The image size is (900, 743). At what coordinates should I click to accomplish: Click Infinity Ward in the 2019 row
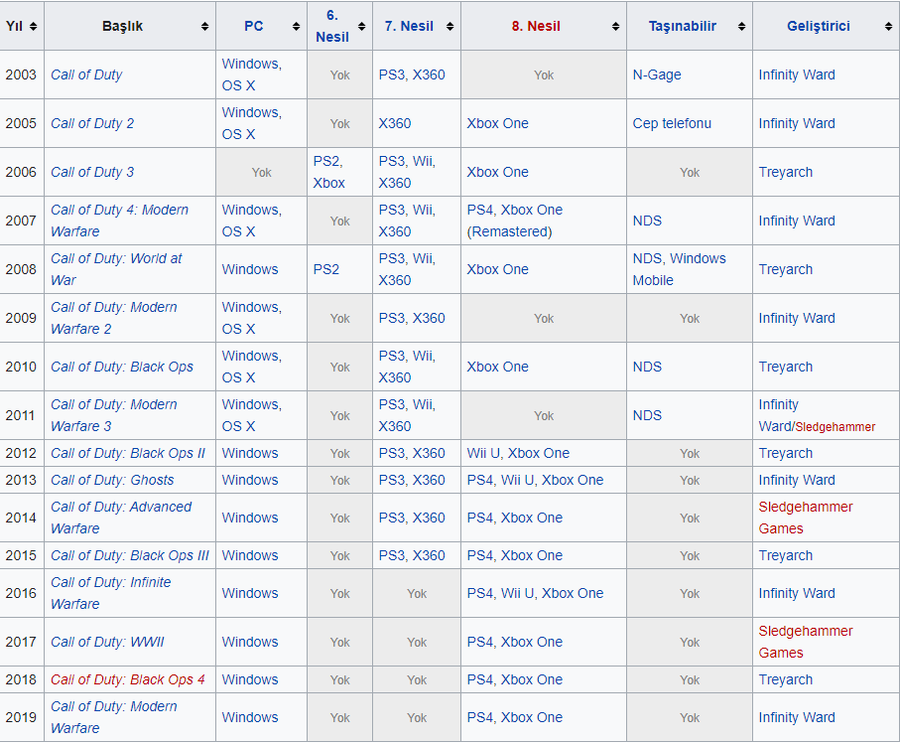point(797,717)
